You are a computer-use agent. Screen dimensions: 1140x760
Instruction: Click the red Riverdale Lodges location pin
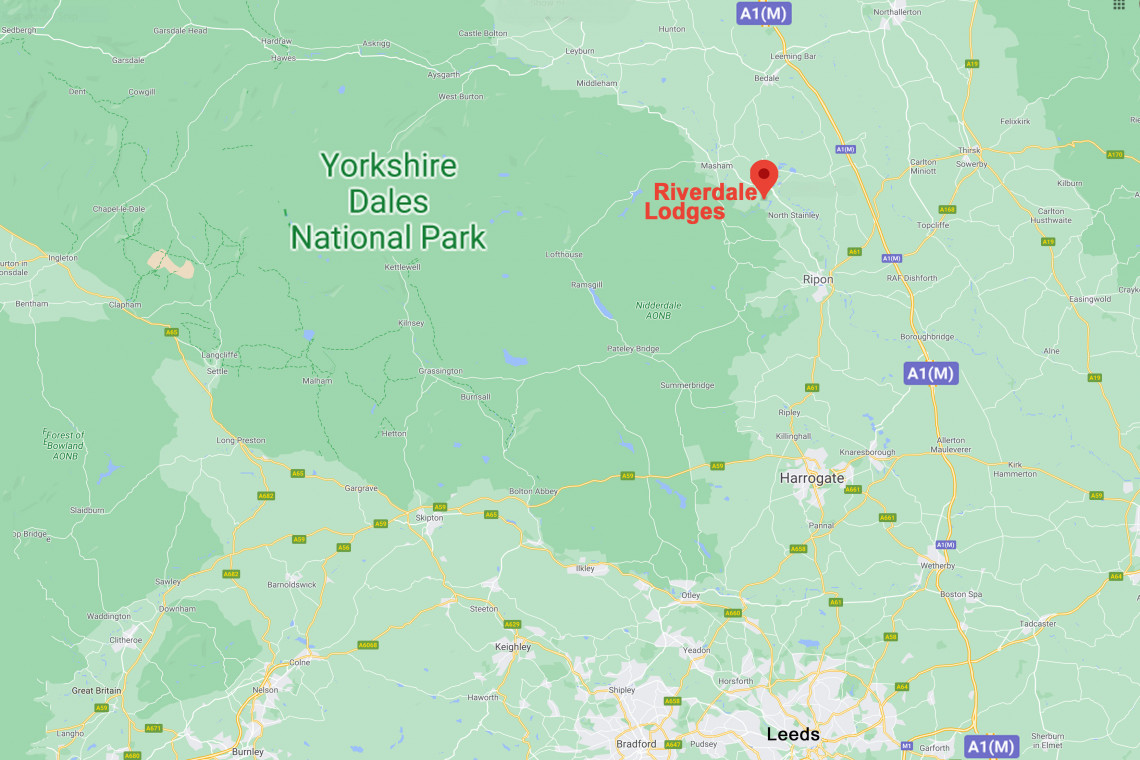(x=763, y=179)
